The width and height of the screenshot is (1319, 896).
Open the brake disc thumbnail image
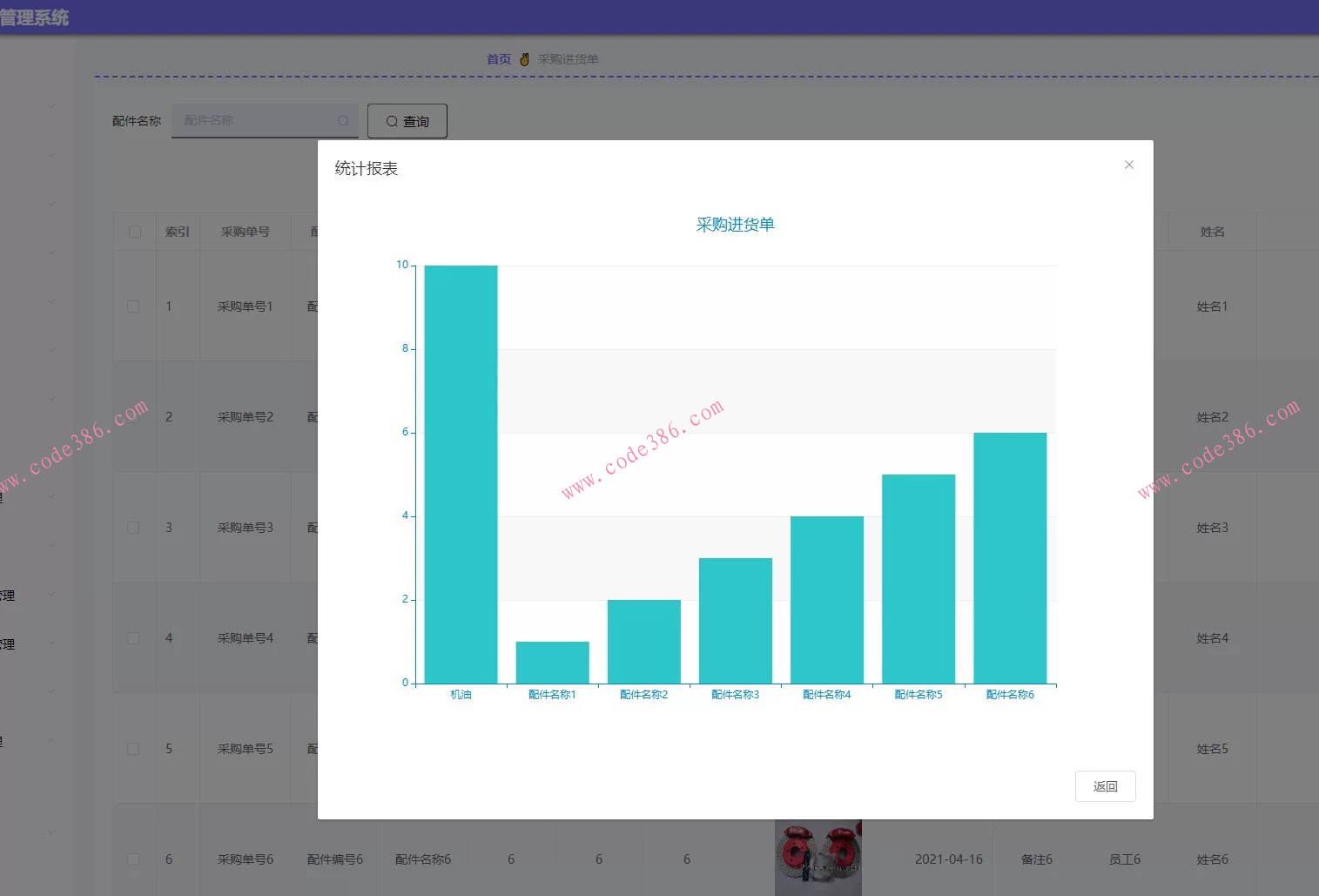(818, 858)
